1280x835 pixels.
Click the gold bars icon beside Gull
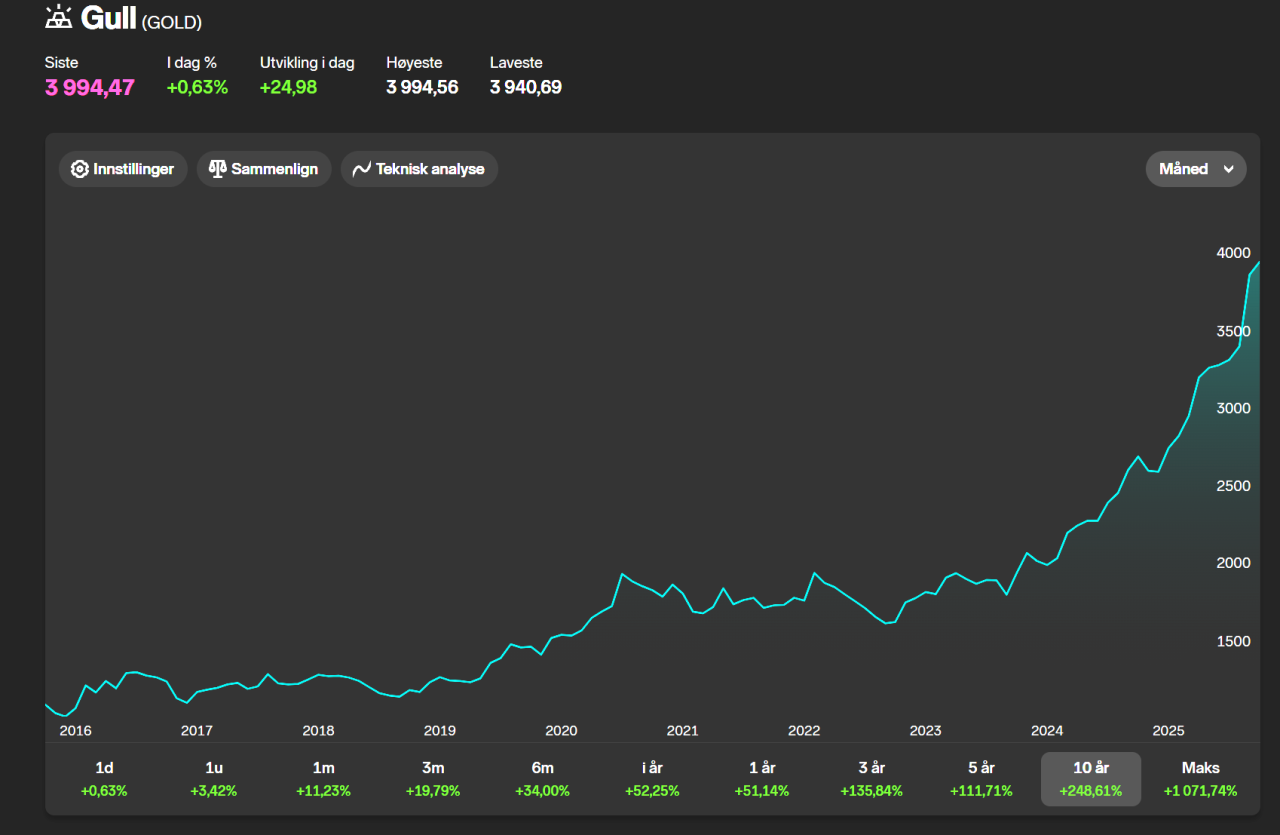pos(59,18)
